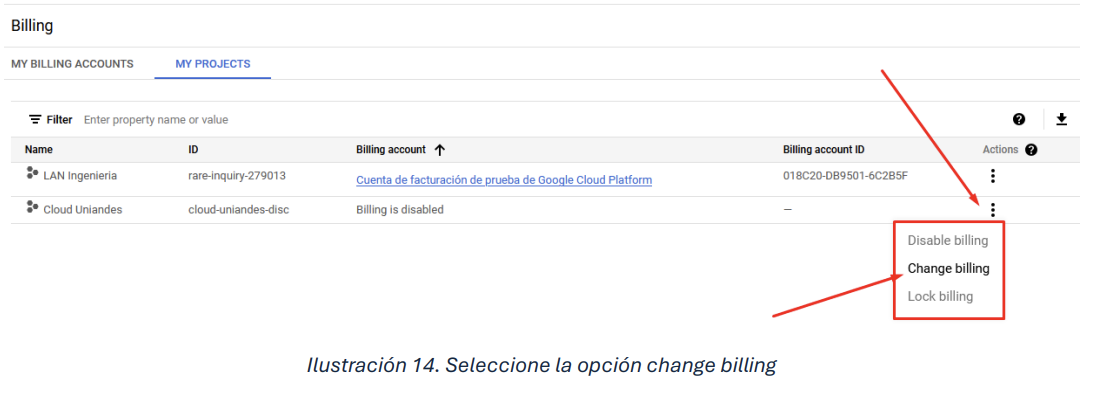Viewport: 1098px width, 396px height.
Task: Open the Cuenta de facturación de prueba link
Action: 504,180
